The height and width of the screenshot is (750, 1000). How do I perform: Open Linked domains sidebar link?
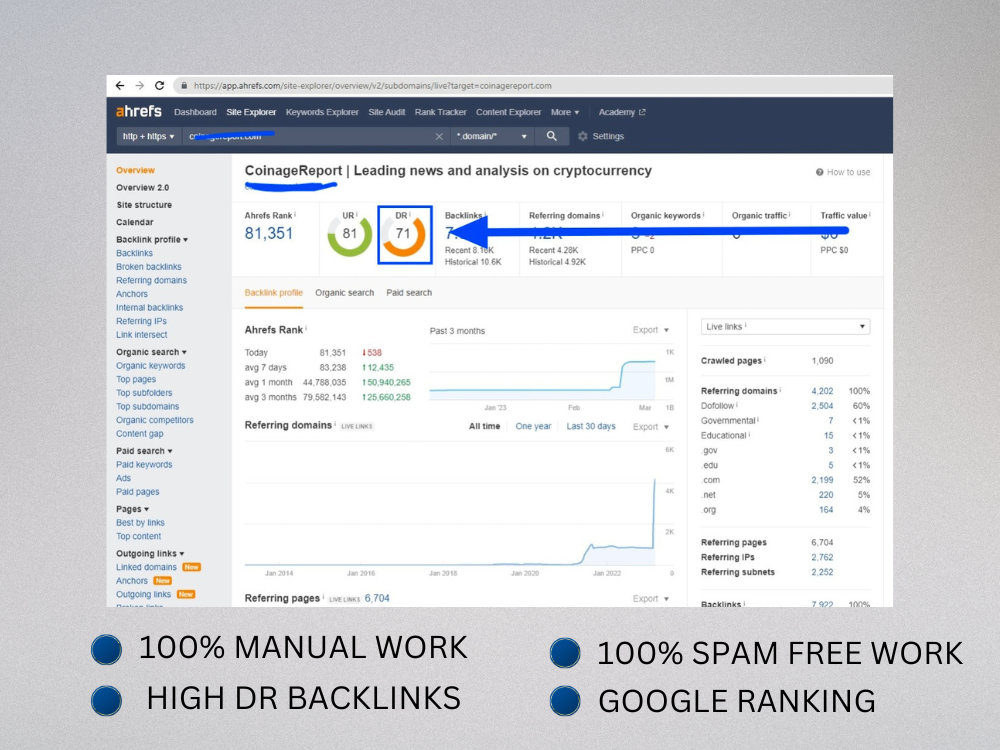(x=146, y=567)
